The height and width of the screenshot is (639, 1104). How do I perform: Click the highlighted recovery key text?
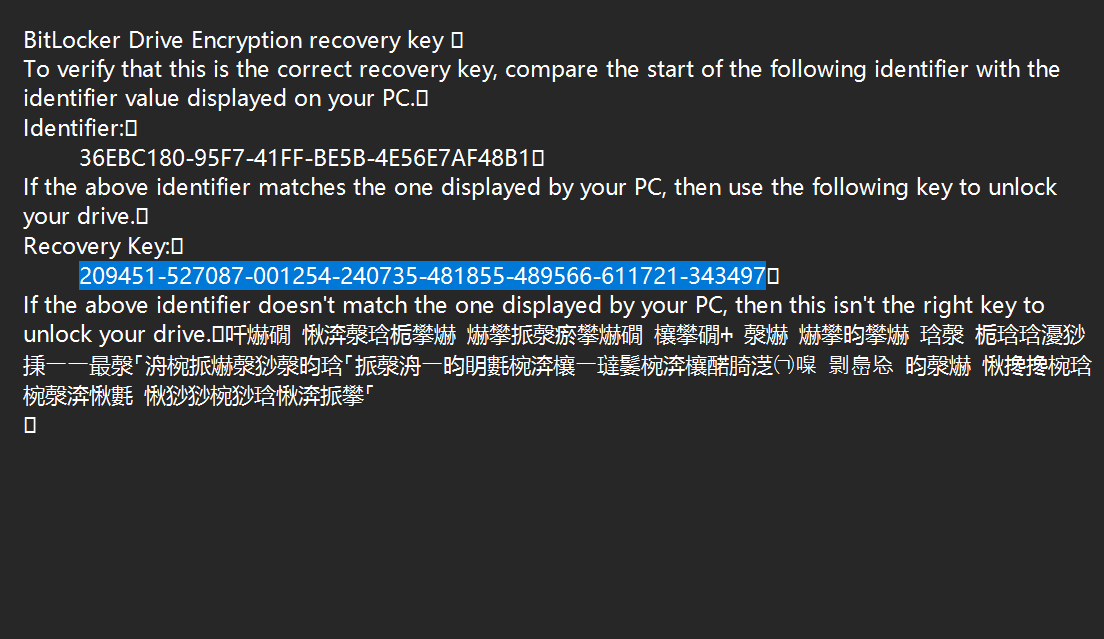coord(422,275)
